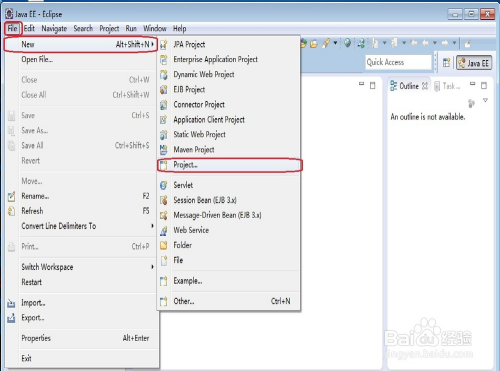Click the Import icon in File menu
This screenshot has height=371, width=500.
(11, 303)
